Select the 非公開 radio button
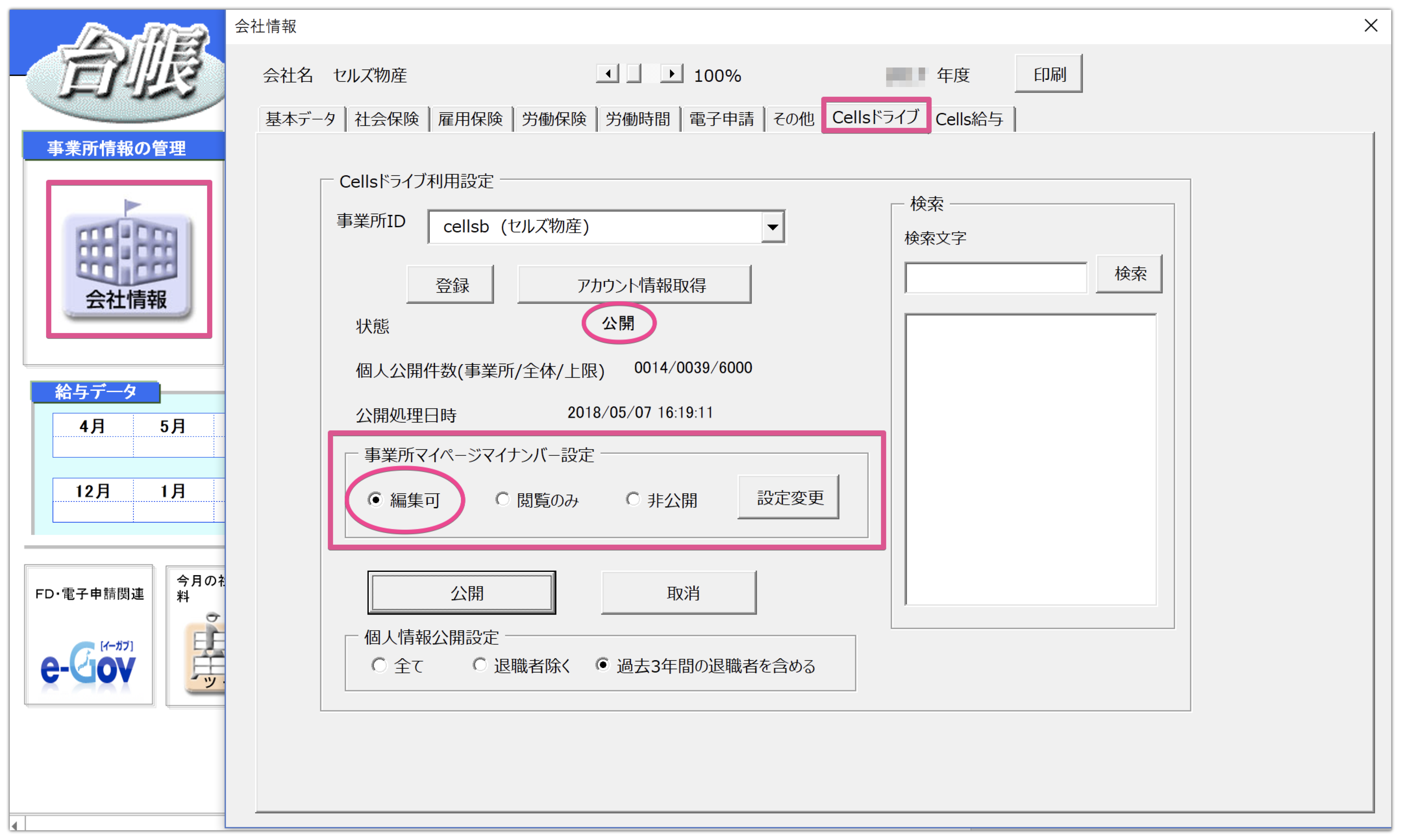This screenshot has height=840, width=1401. 661,500
